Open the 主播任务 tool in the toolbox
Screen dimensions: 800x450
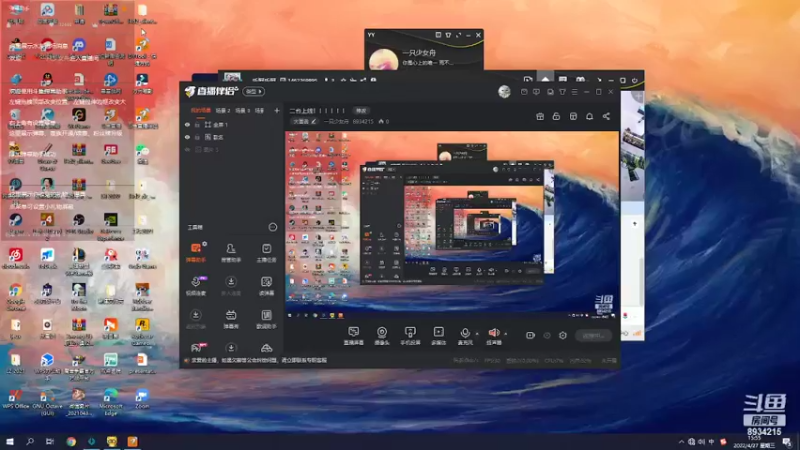(266, 252)
